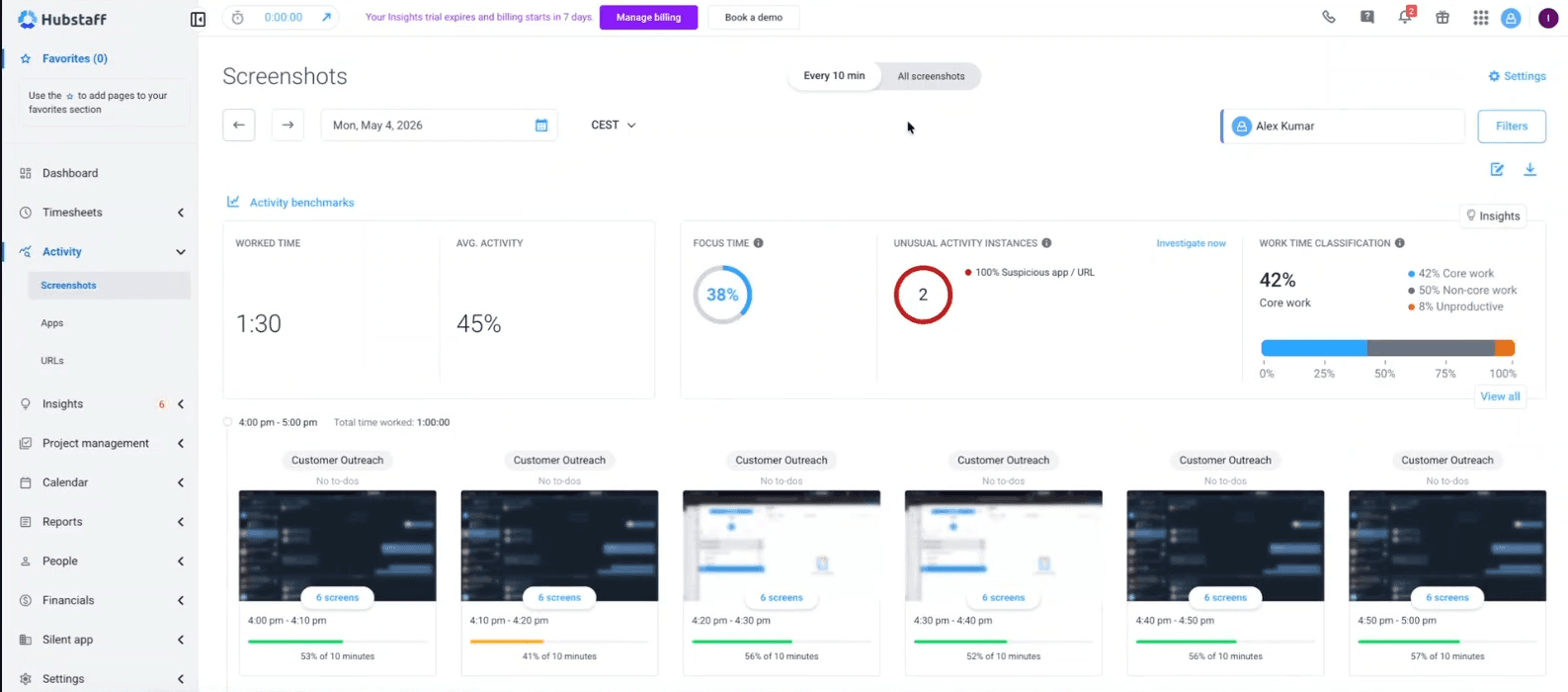Click the red unusual activity circle showing 2

pyautogui.click(x=923, y=295)
